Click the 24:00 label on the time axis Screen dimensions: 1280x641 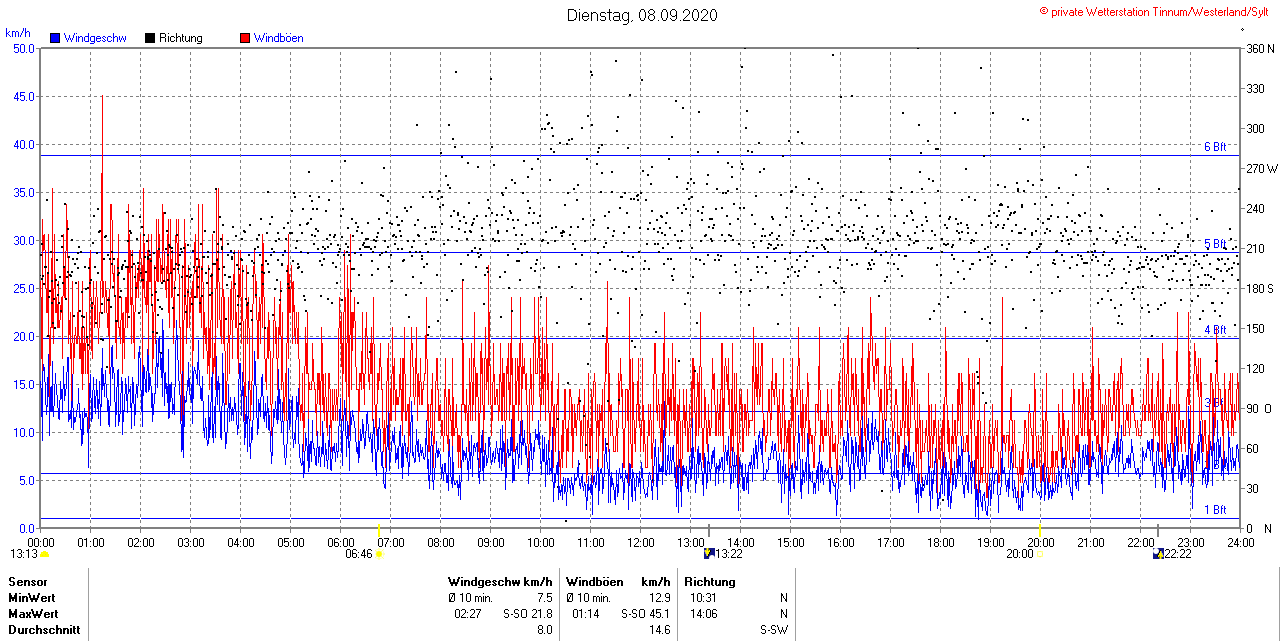(x=1240, y=542)
